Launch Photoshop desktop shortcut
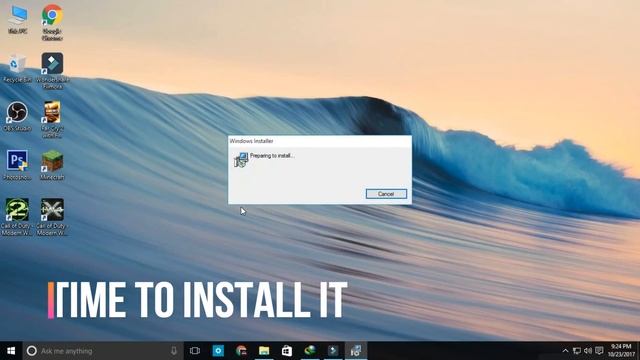 click(x=17, y=165)
